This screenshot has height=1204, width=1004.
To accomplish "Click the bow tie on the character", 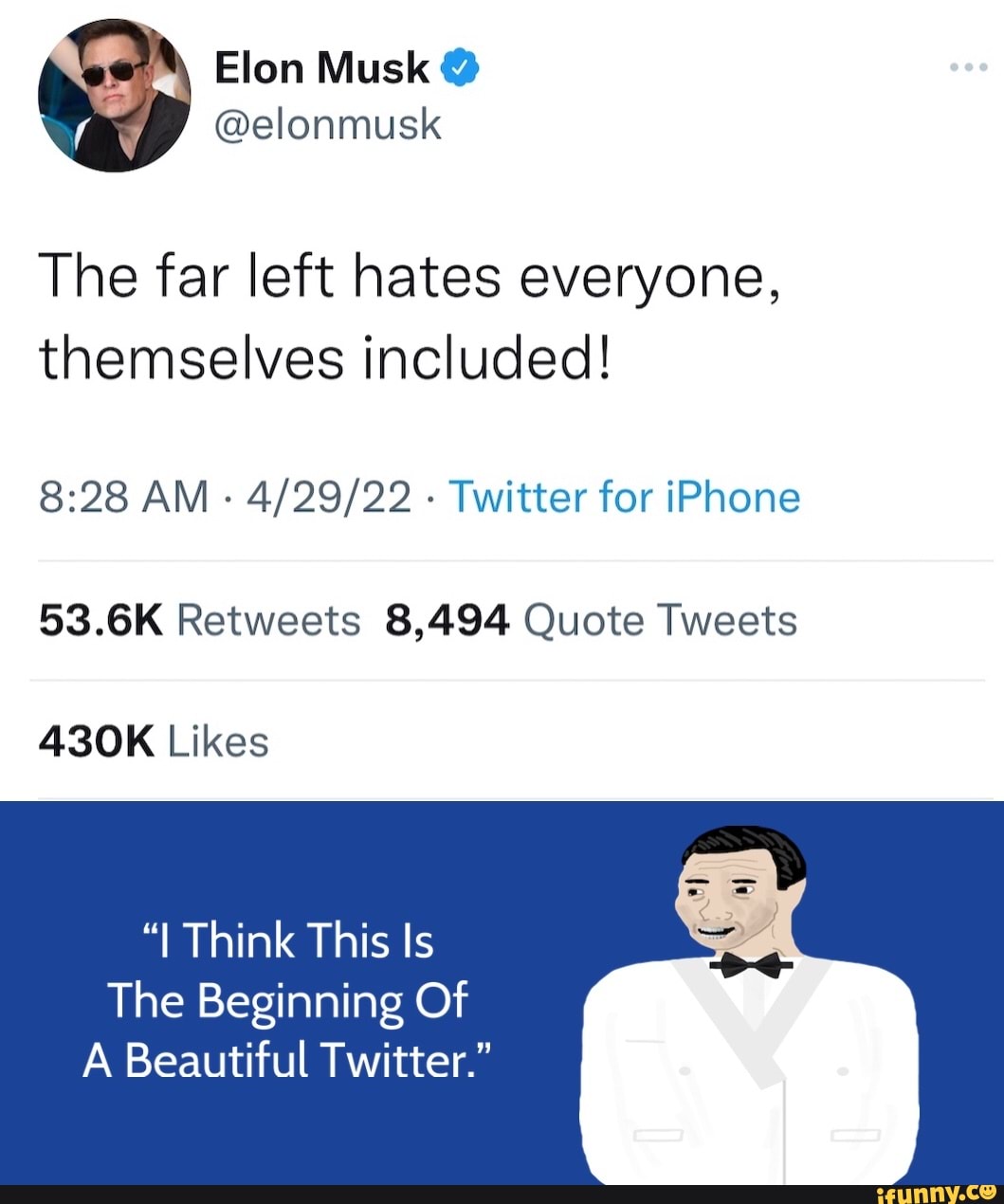I will tap(749, 967).
